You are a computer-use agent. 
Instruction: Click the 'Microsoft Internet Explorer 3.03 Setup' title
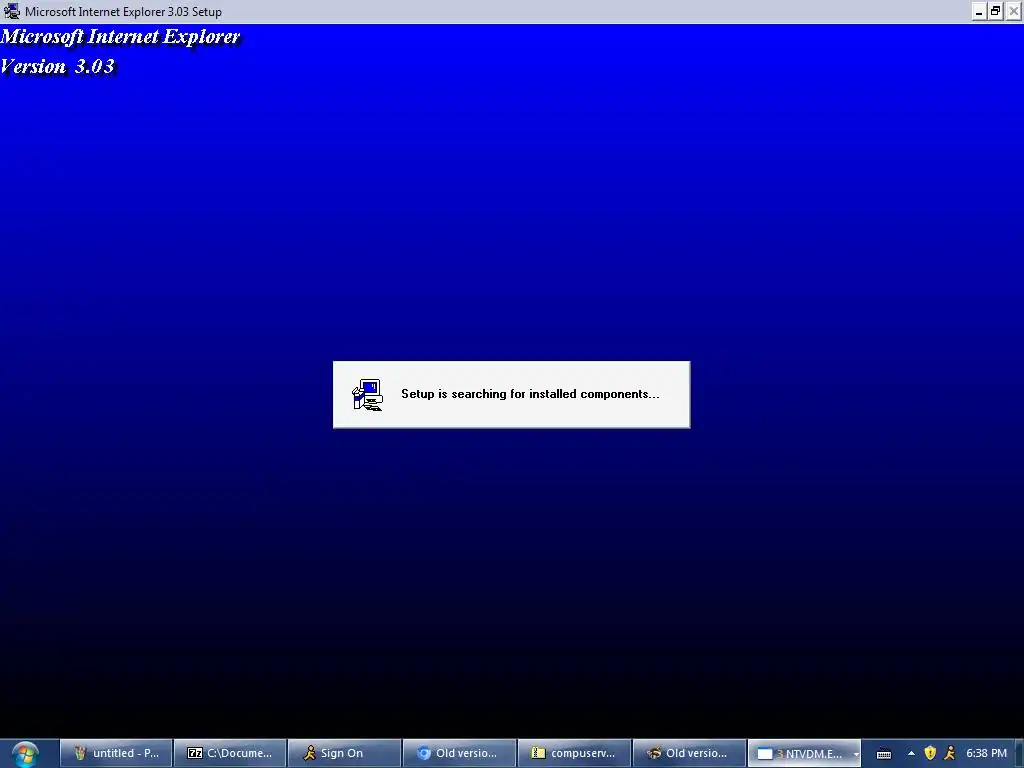tap(123, 12)
